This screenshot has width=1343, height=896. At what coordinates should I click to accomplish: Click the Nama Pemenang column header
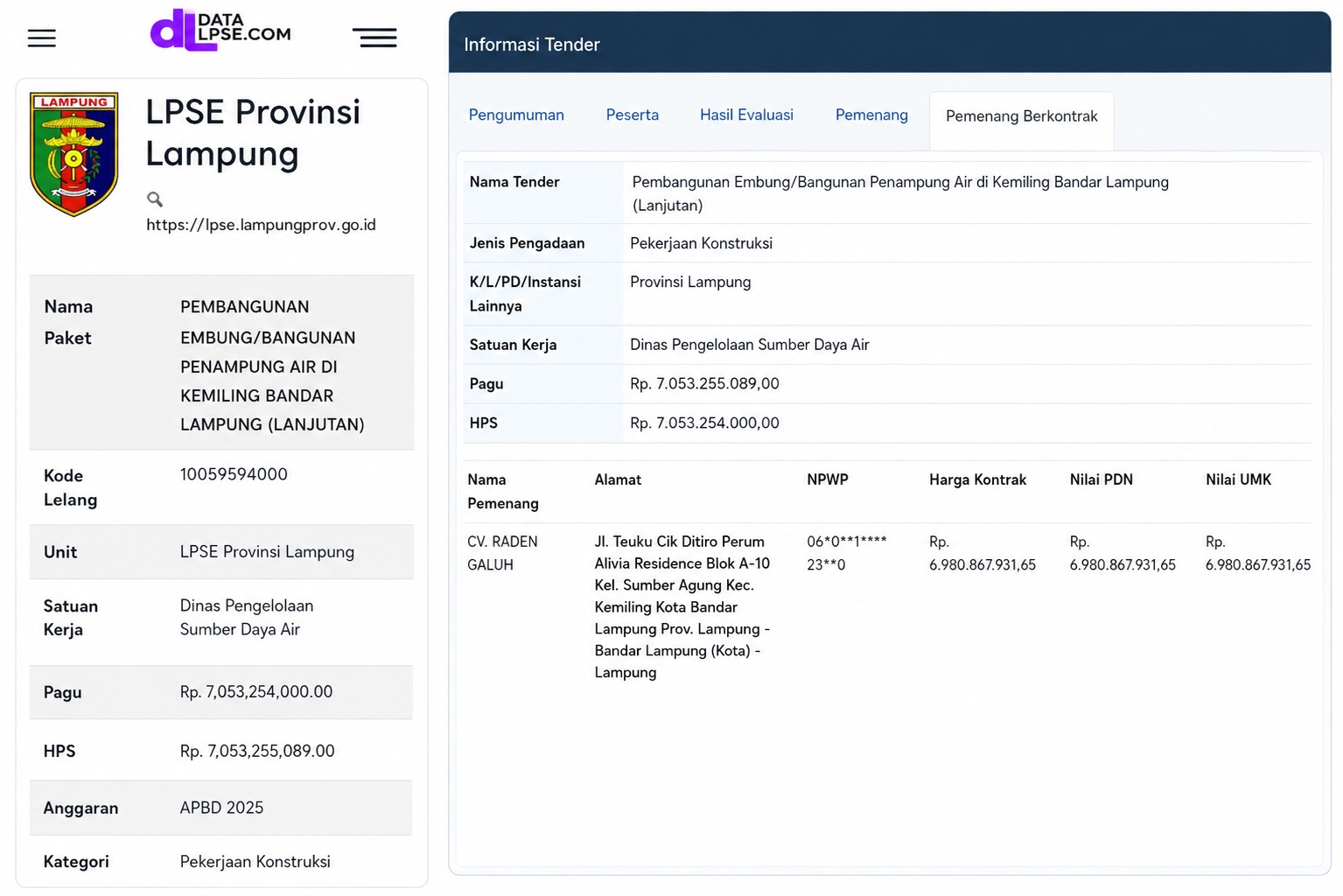pyautogui.click(x=502, y=492)
